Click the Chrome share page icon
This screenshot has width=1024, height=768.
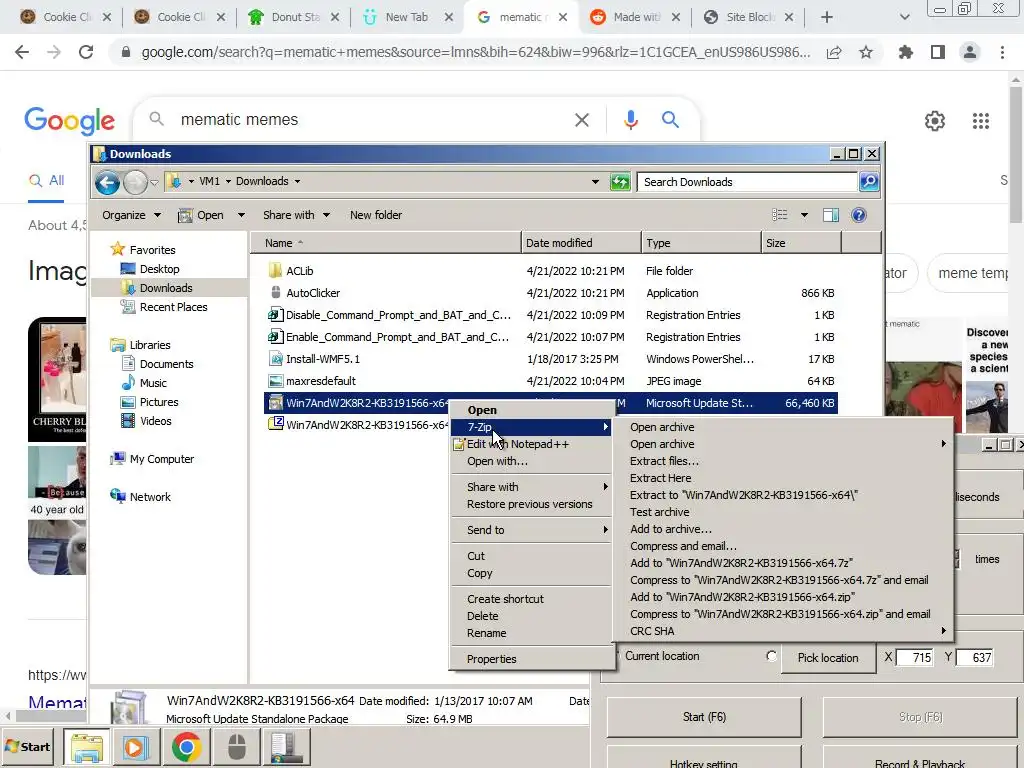[x=834, y=52]
